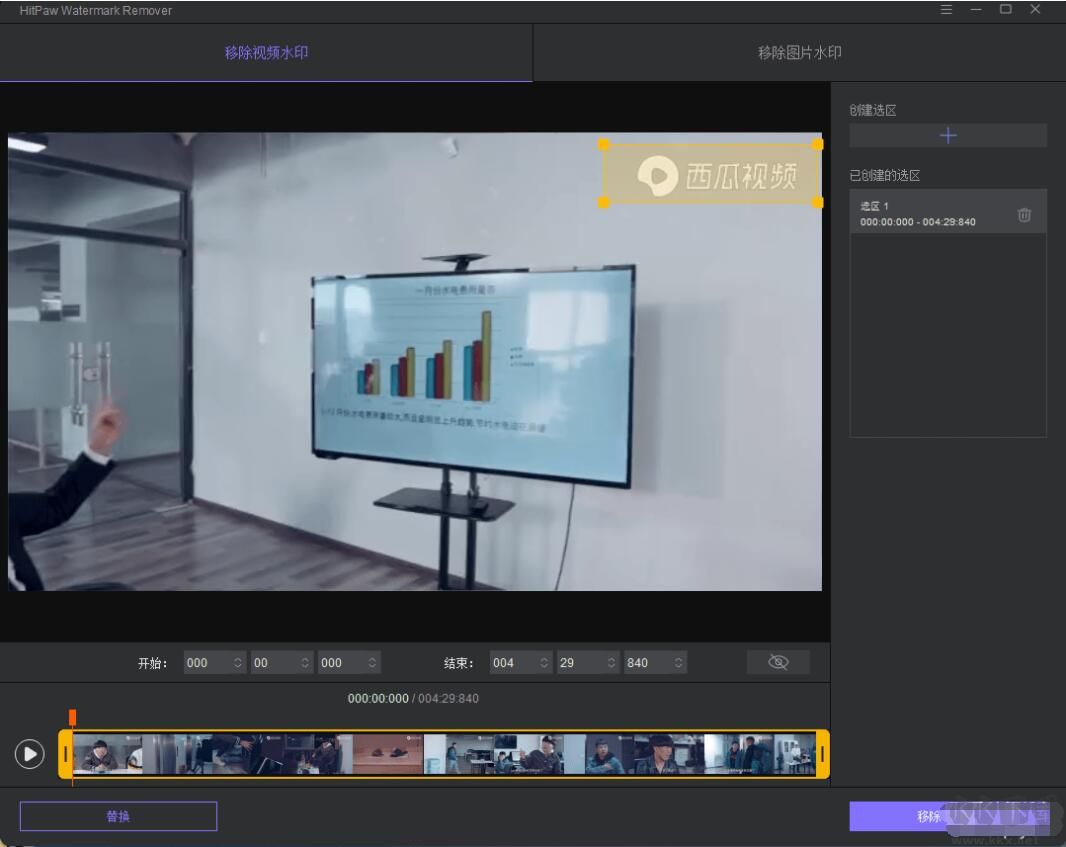
Task: Adjust the end milliseconds stepper showing 840
Action: pos(679,662)
